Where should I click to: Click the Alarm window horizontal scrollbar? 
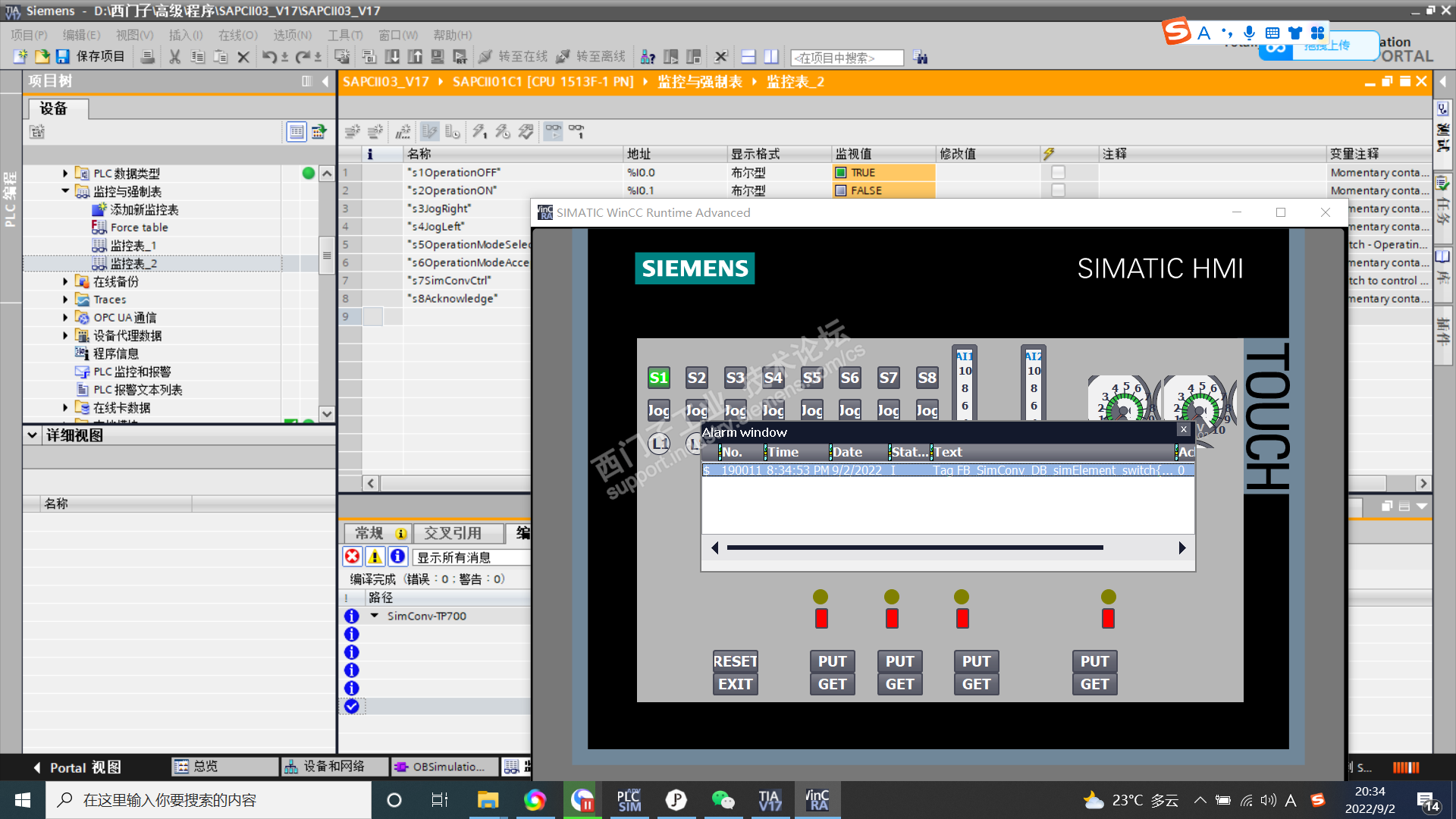pyautogui.click(x=914, y=548)
